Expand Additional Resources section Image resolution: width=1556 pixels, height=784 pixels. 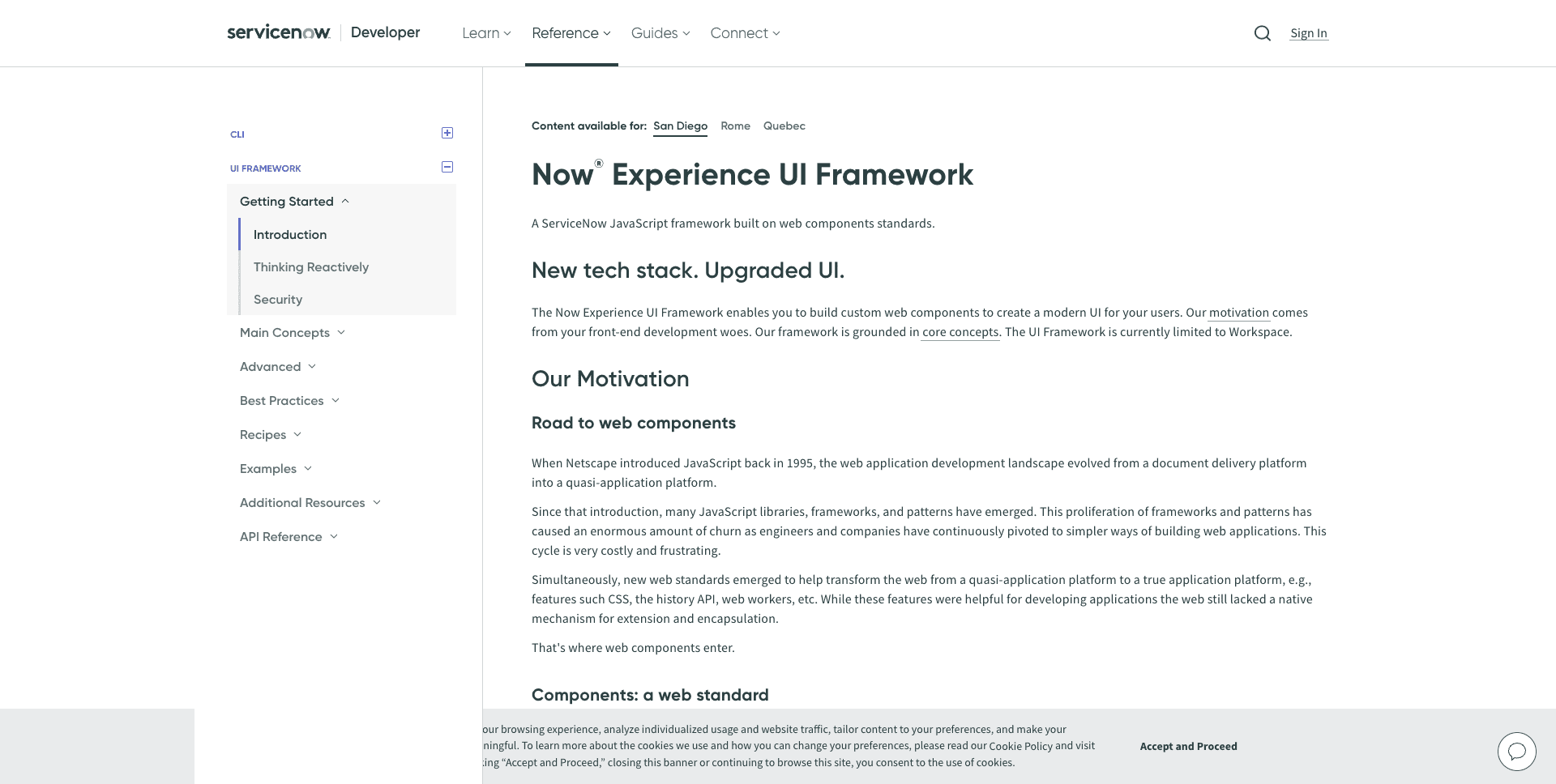click(310, 503)
